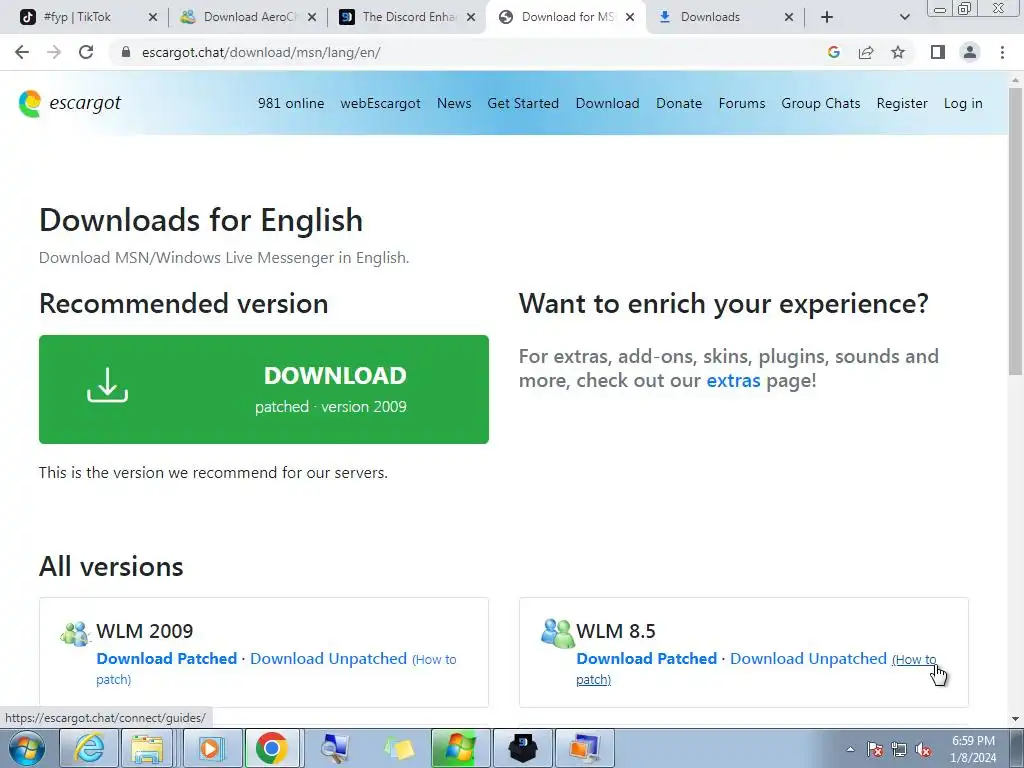The height and width of the screenshot is (768, 1024).
Task: Open Donate nav link
Action: pyautogui.click(x=679, y=103)
